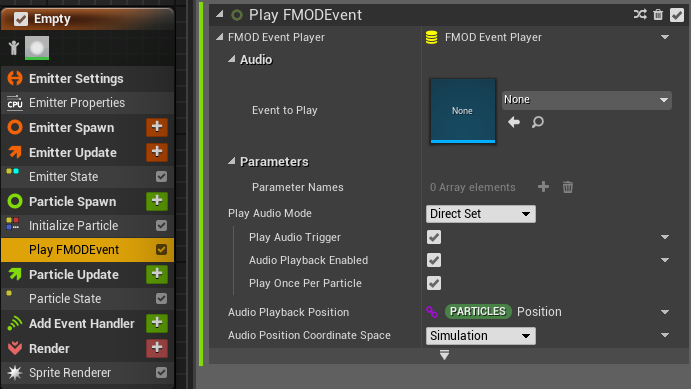Click the PARTICLES Position binding

pyautogui.click(x=503, y=311)
